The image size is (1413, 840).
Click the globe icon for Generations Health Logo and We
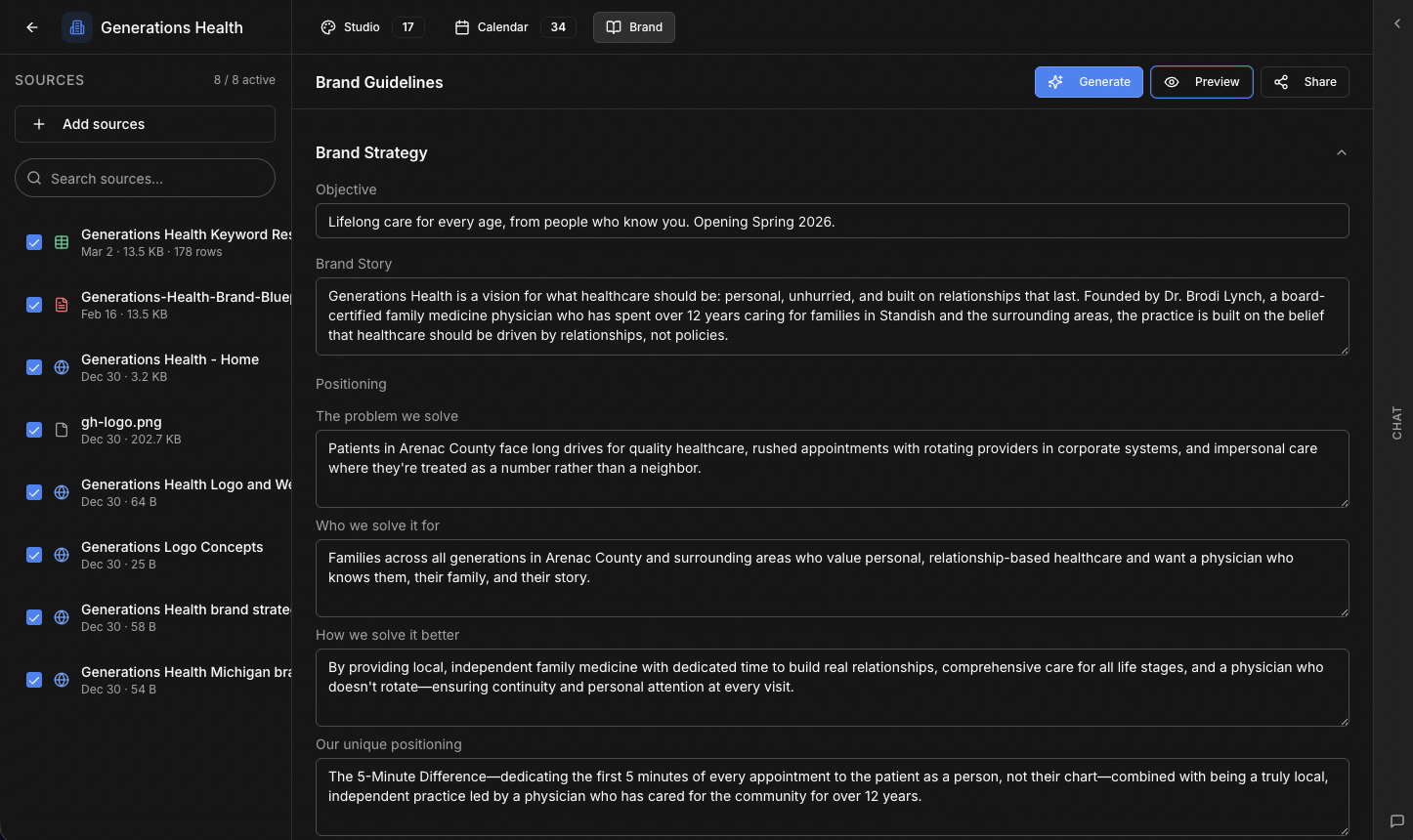coord(62,492)
